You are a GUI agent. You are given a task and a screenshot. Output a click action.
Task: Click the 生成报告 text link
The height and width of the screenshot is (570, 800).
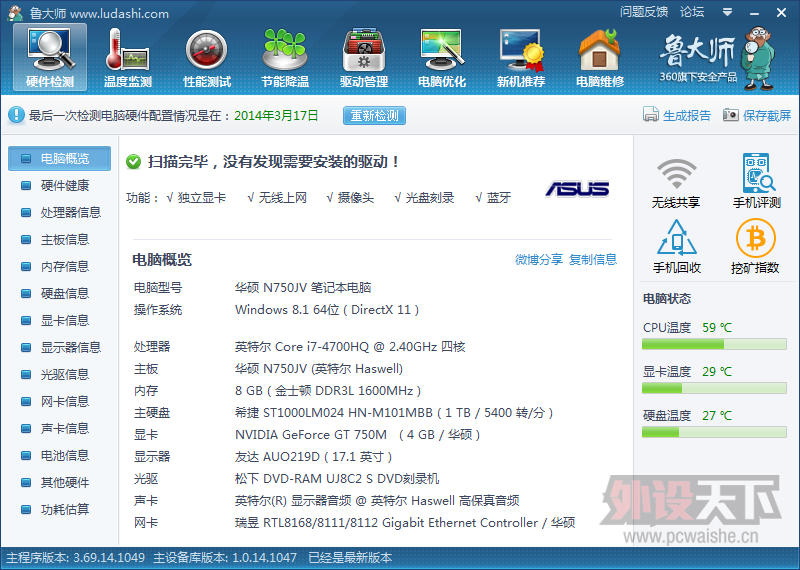coord(687,115)
